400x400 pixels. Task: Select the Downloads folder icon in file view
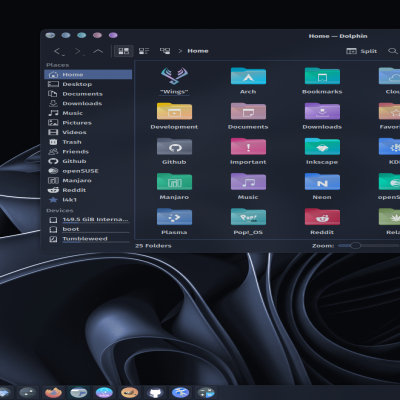coord(322,111)
